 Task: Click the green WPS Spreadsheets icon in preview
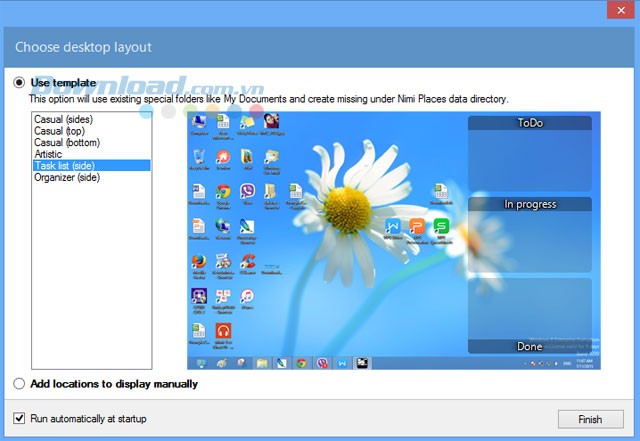click(x=441, y=226)
